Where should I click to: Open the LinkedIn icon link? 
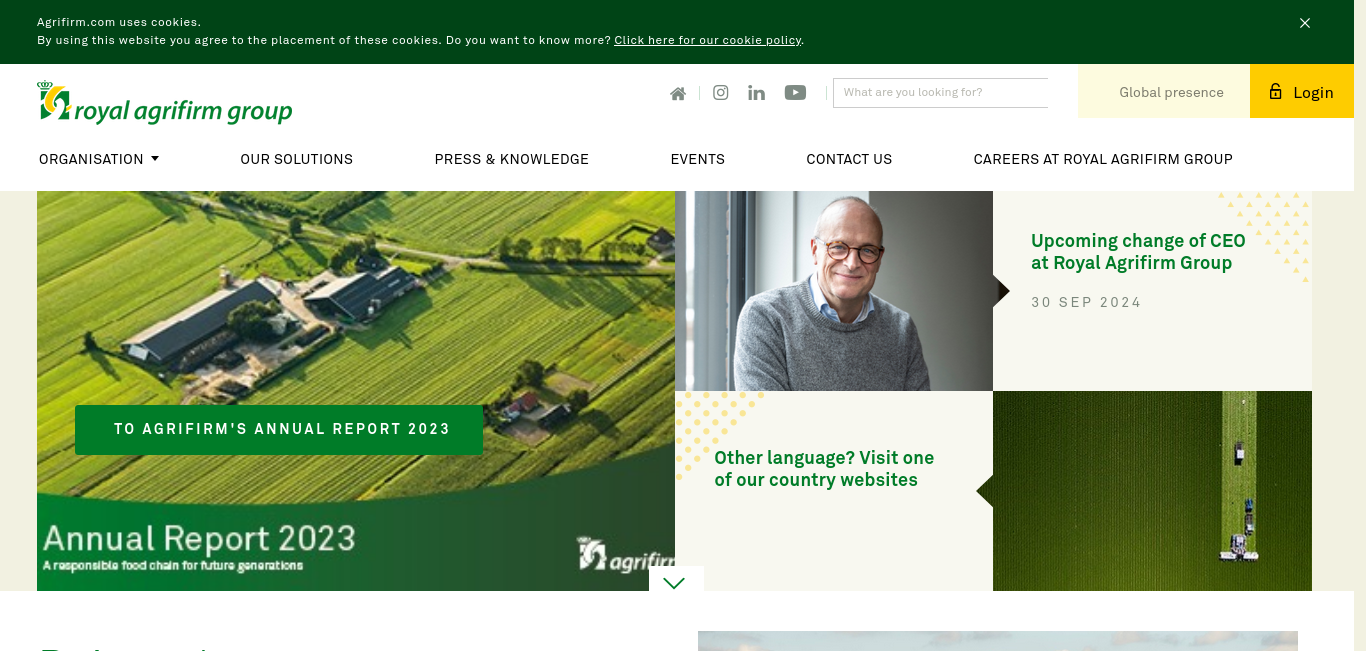[756, 93]
